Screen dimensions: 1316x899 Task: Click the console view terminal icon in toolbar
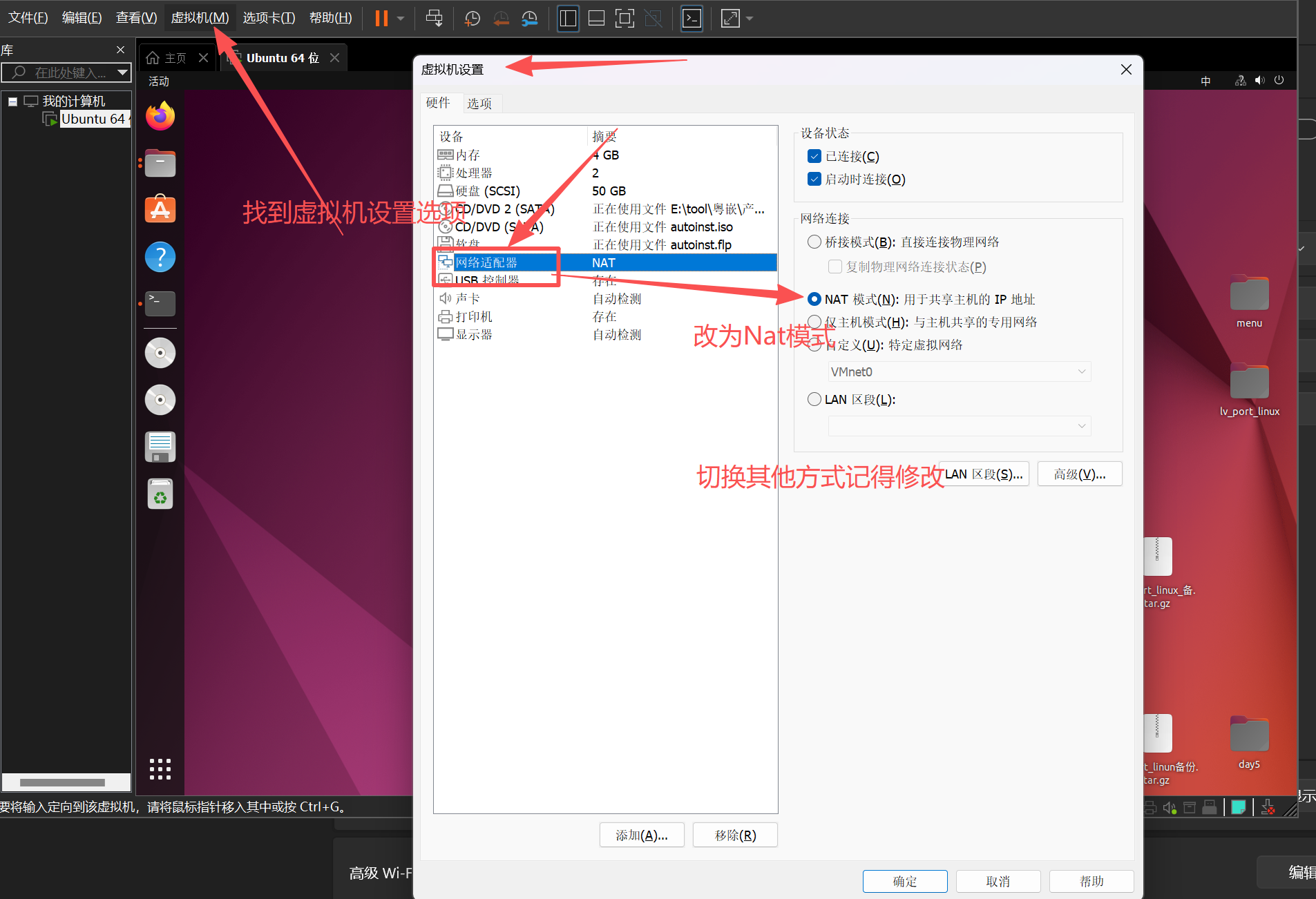click(692, 19)
